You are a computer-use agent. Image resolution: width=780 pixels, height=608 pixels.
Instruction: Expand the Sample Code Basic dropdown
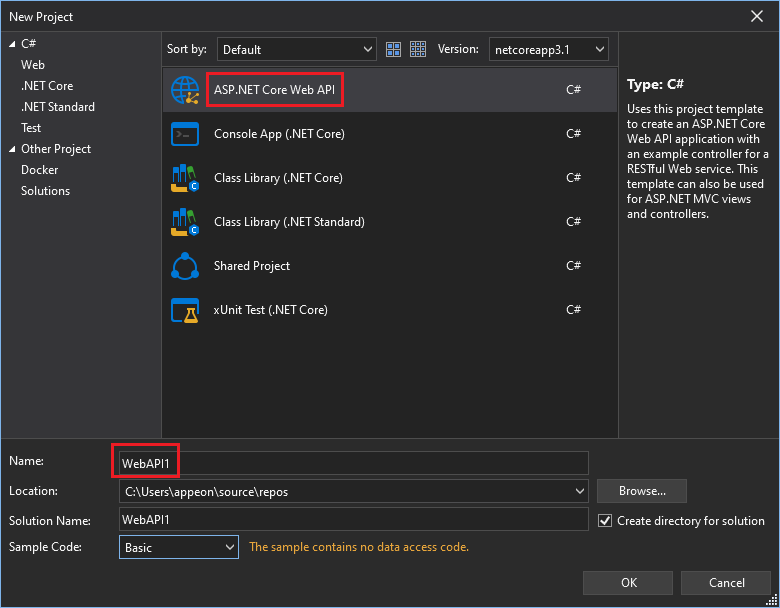179,547
